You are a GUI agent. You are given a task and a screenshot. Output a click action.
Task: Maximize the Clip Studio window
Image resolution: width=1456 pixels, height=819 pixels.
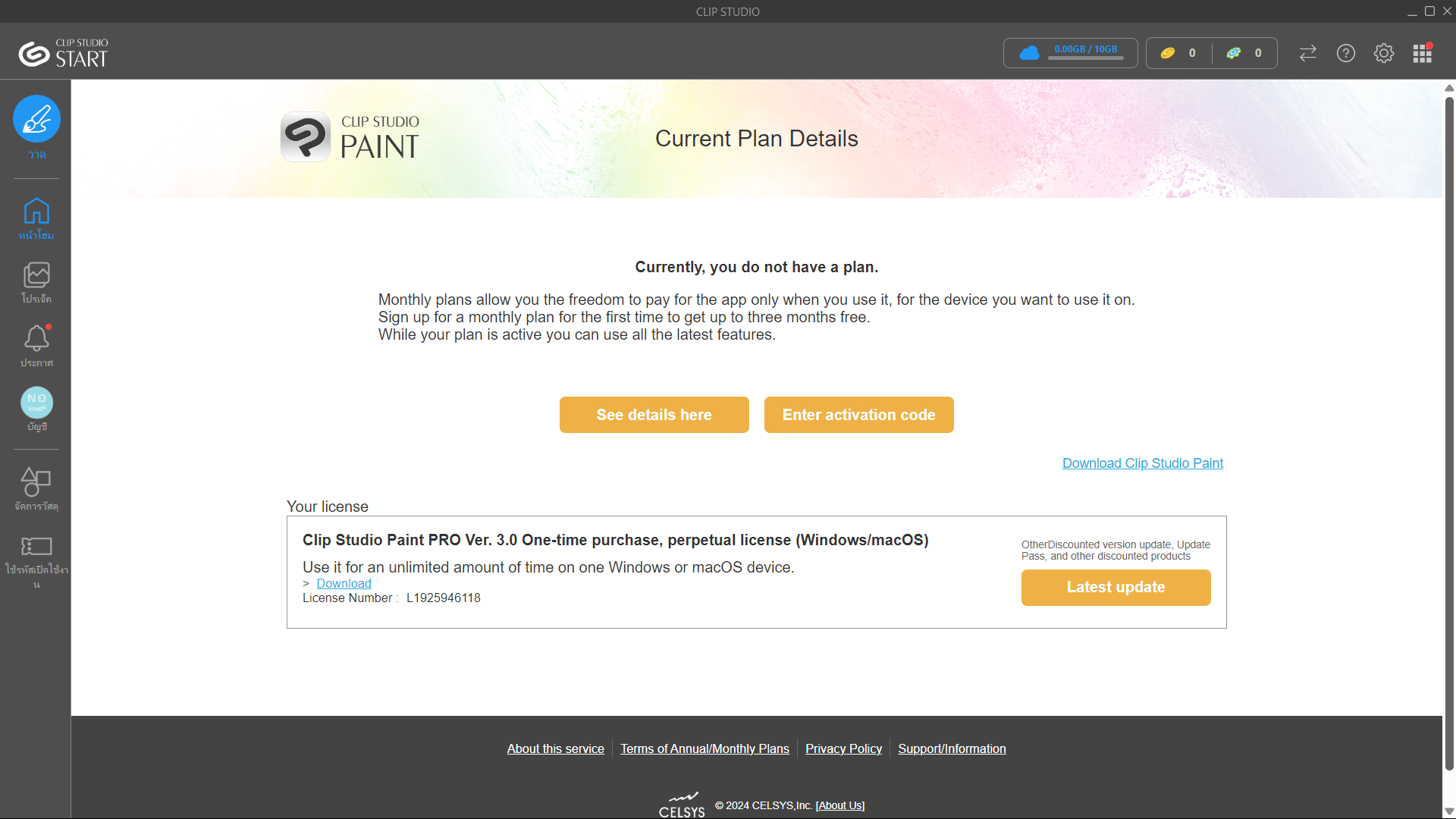[1429, 11]
